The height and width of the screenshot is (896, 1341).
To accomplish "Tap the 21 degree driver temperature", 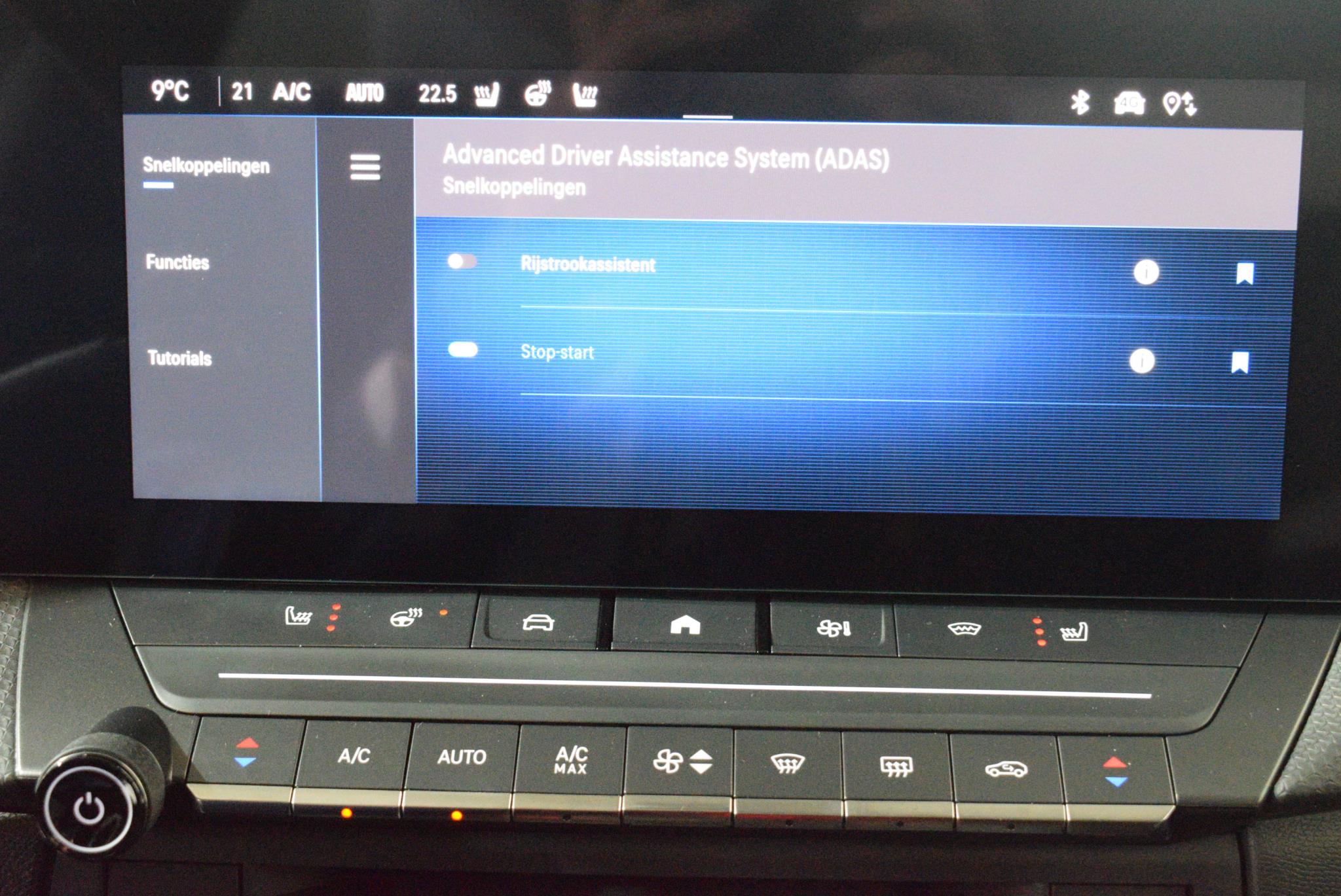I will 242,92.
